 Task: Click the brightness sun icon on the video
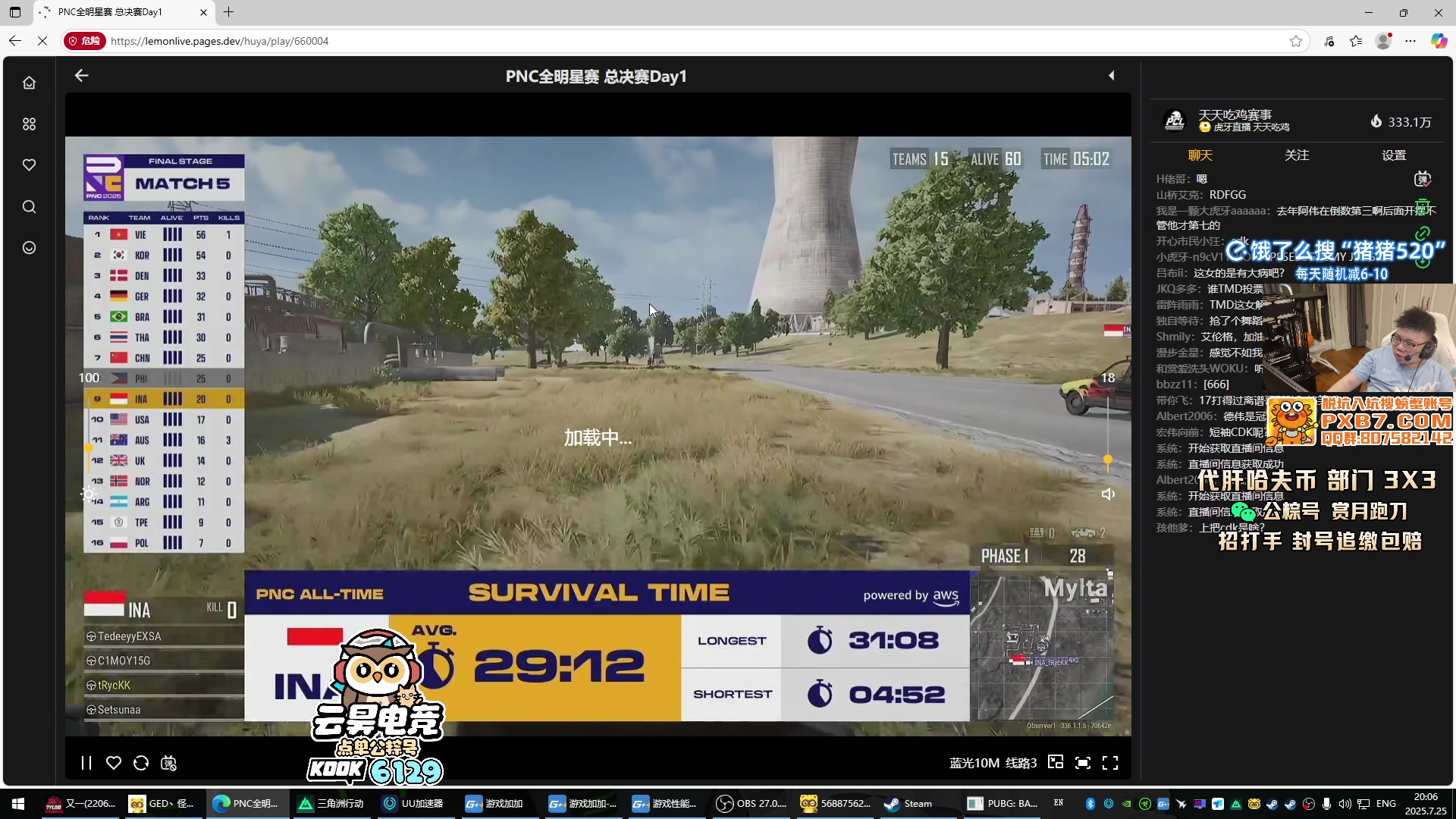click(x=89, y=494)
